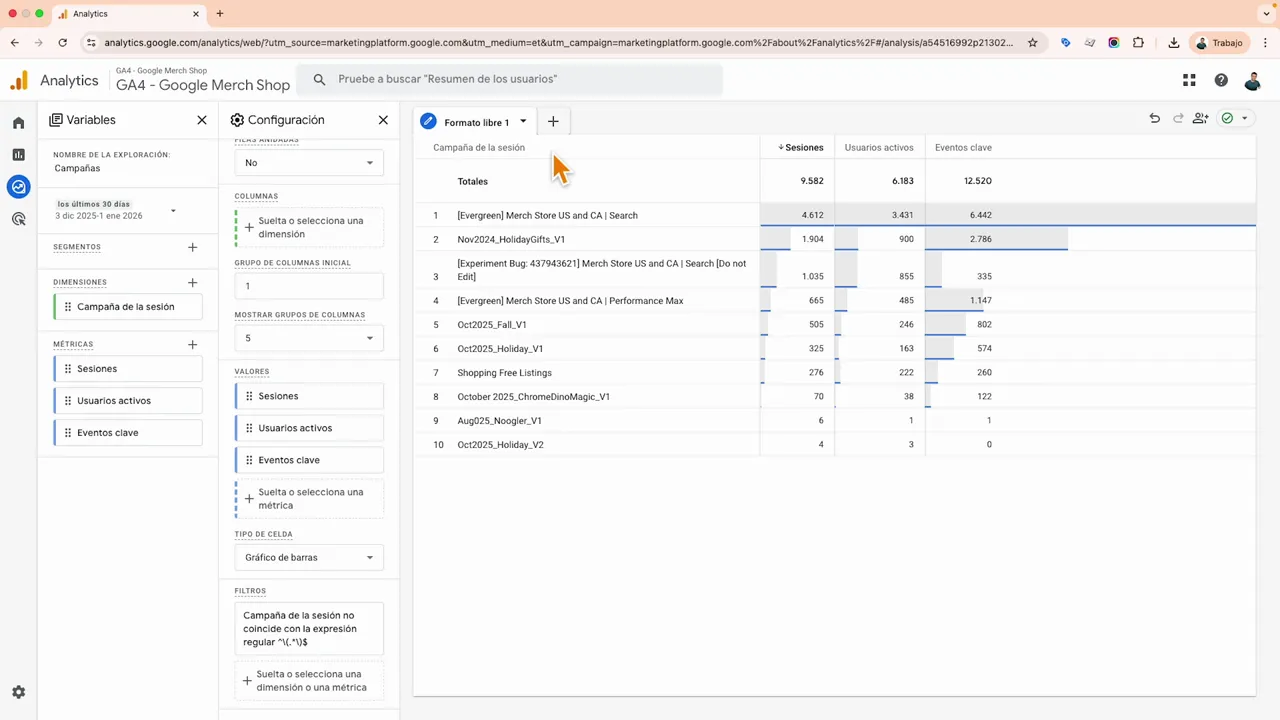Open browser extensions puzzle icon
The image size is (1280, 720).
pos(1138,43)
